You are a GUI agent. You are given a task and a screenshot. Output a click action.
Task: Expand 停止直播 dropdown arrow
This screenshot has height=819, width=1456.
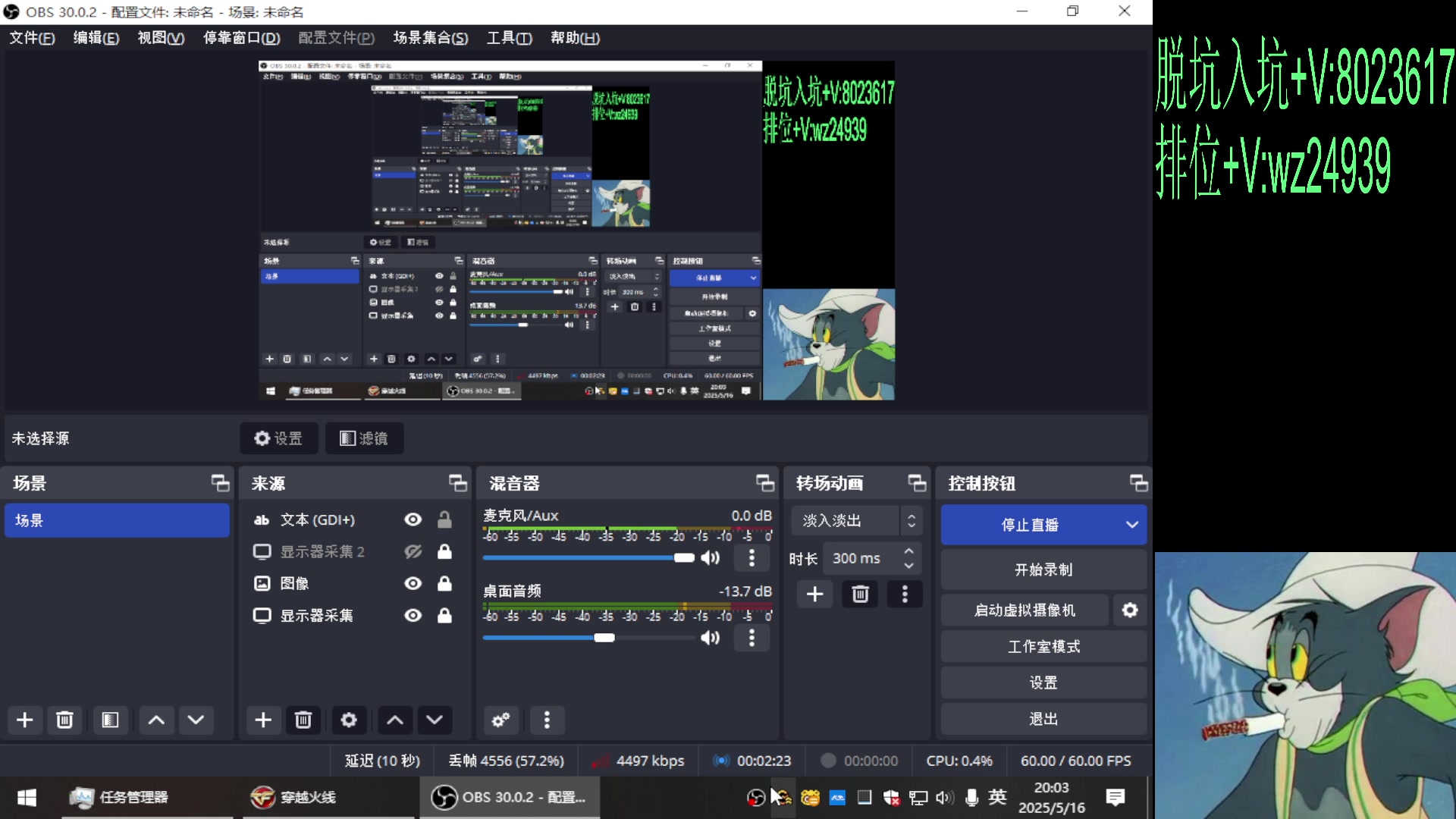[1132, 525]
